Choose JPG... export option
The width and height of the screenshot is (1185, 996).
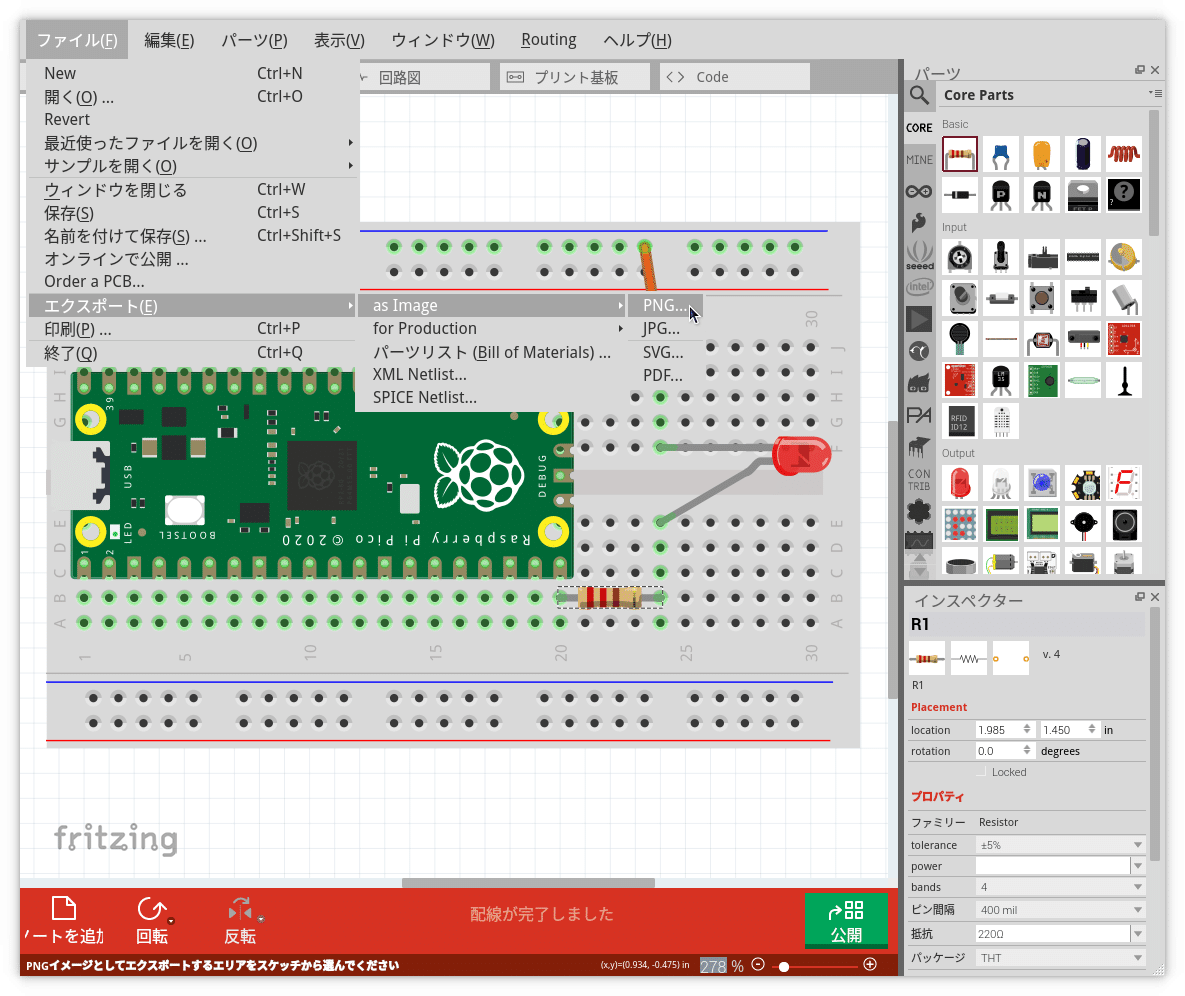pos(666,328)
